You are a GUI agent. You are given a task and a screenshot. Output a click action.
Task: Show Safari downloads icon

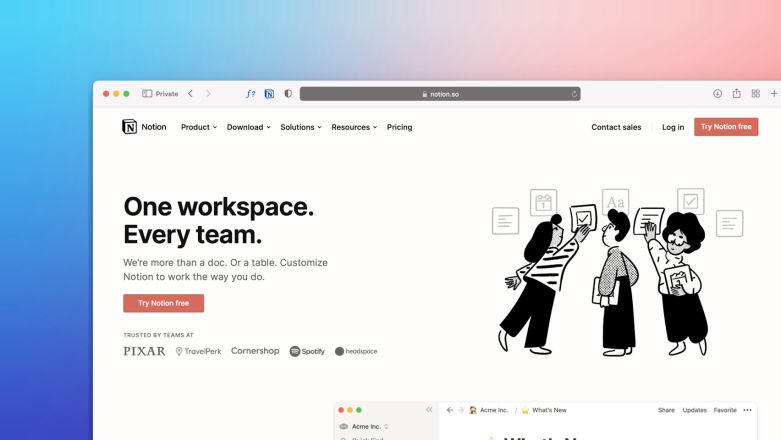pos(717,94)
